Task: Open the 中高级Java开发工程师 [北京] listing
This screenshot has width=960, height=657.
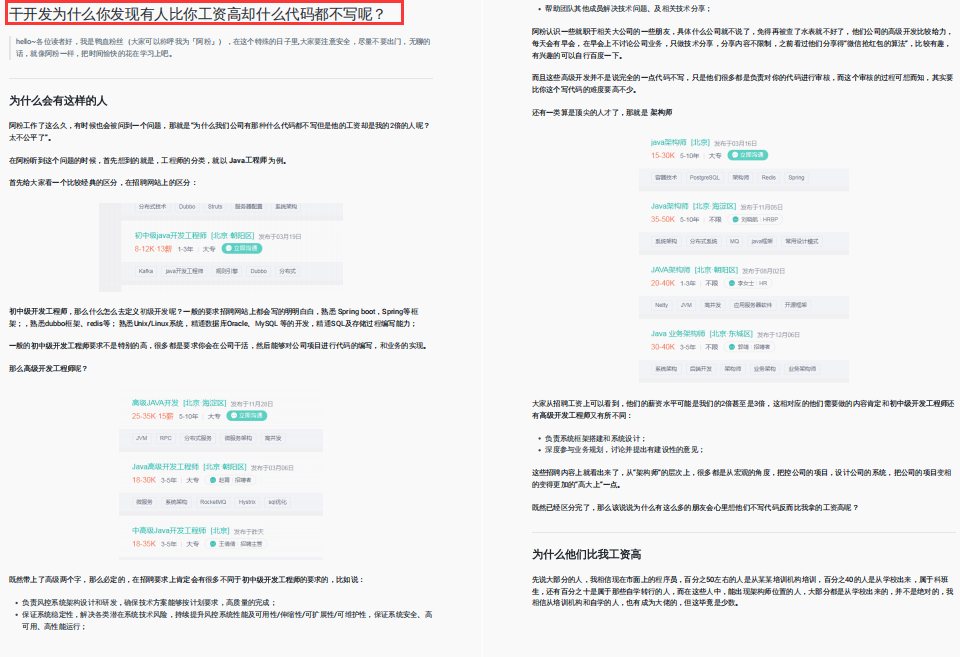Action: tap(181, 530)
